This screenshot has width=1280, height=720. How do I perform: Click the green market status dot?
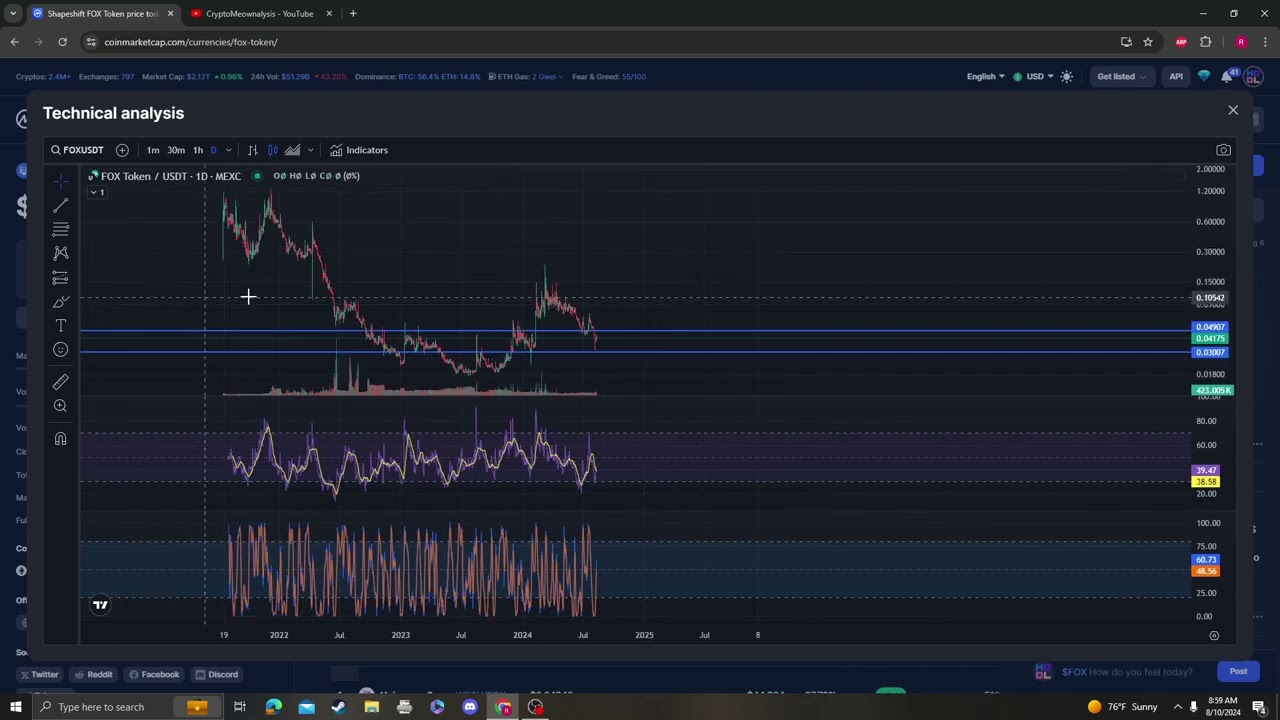pyautogui.click(x=257, y=176)
